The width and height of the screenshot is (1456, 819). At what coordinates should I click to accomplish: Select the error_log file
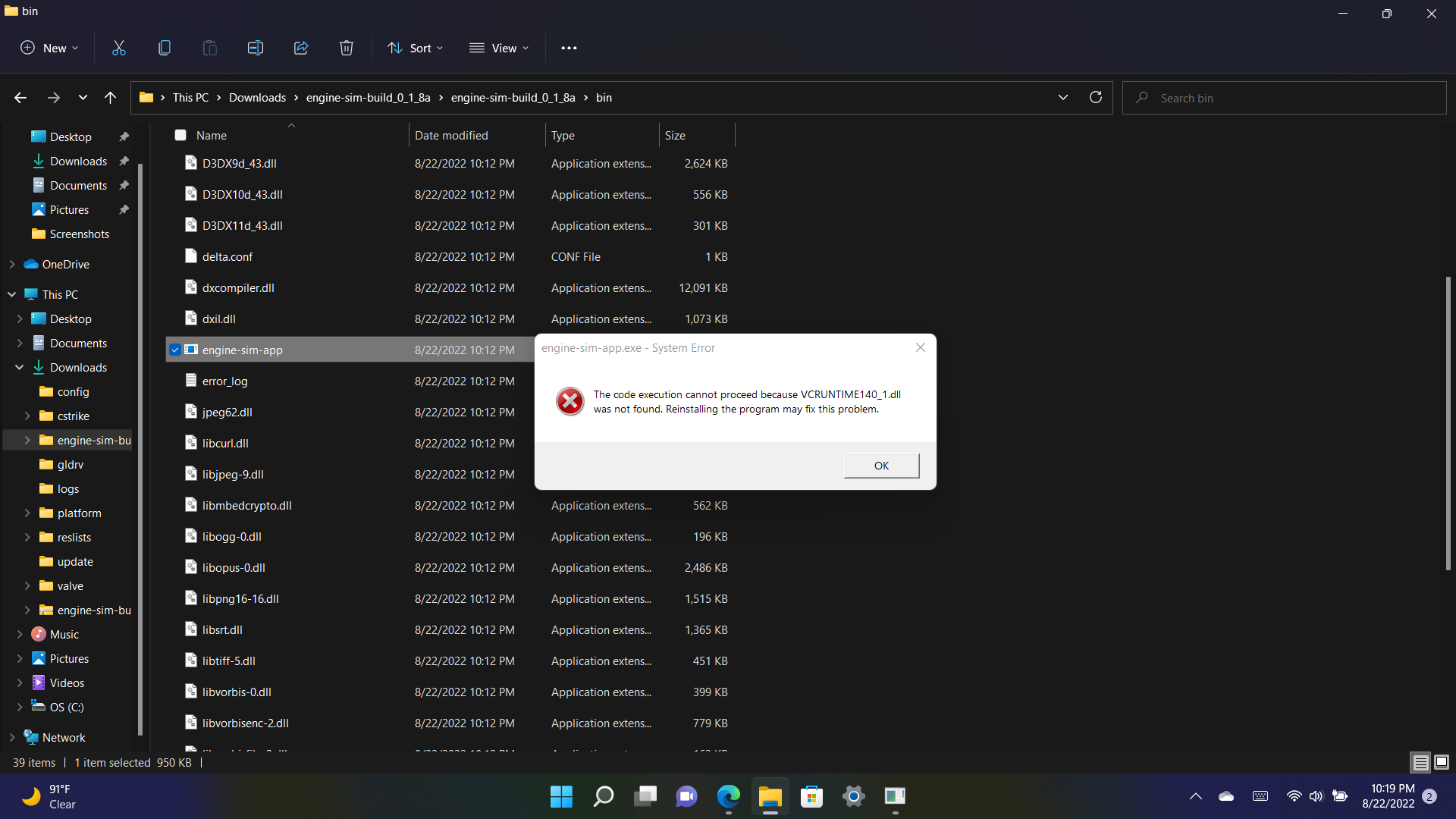point(225,381)
